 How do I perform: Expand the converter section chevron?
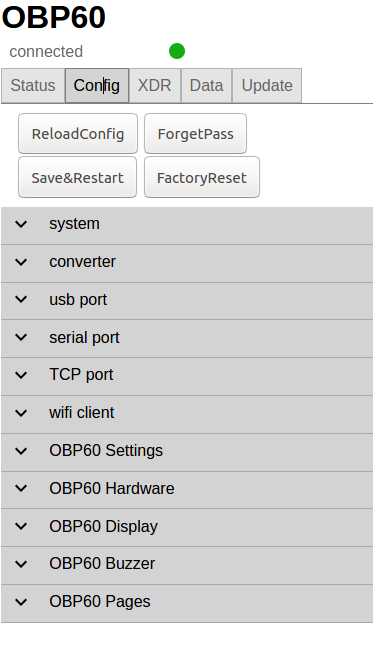21,262
